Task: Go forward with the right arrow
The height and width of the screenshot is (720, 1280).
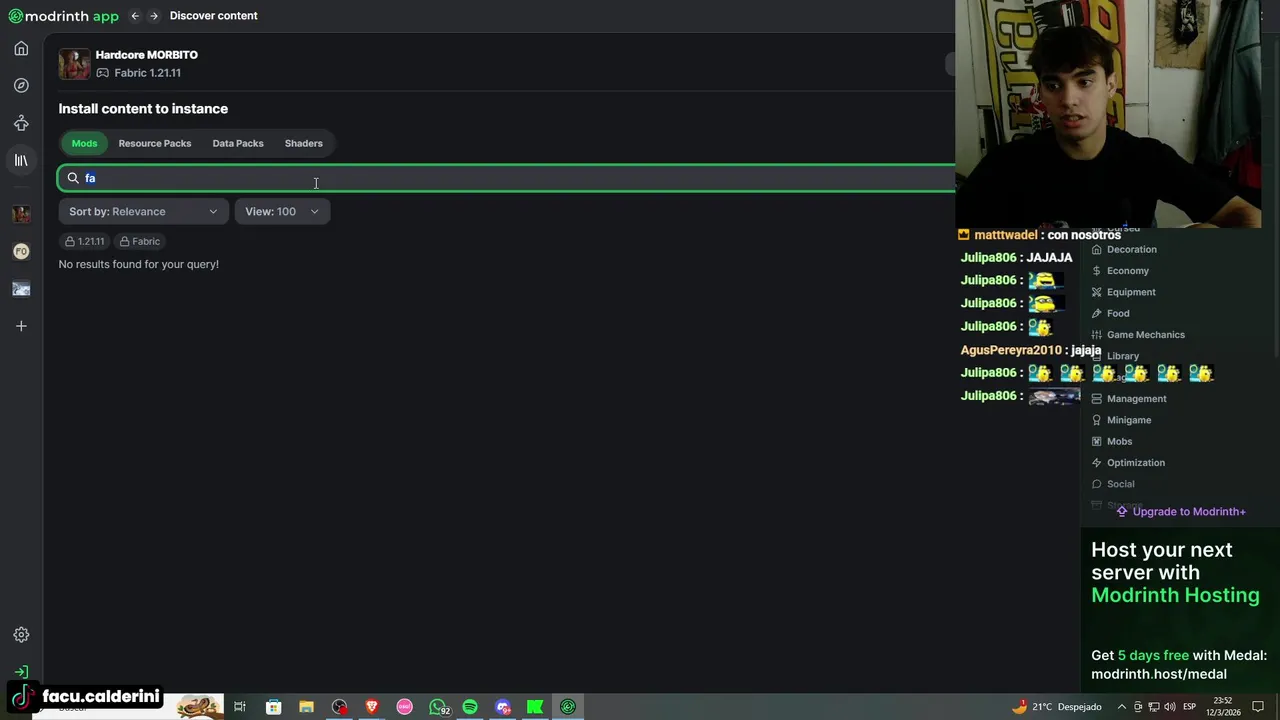Action: 154,16
